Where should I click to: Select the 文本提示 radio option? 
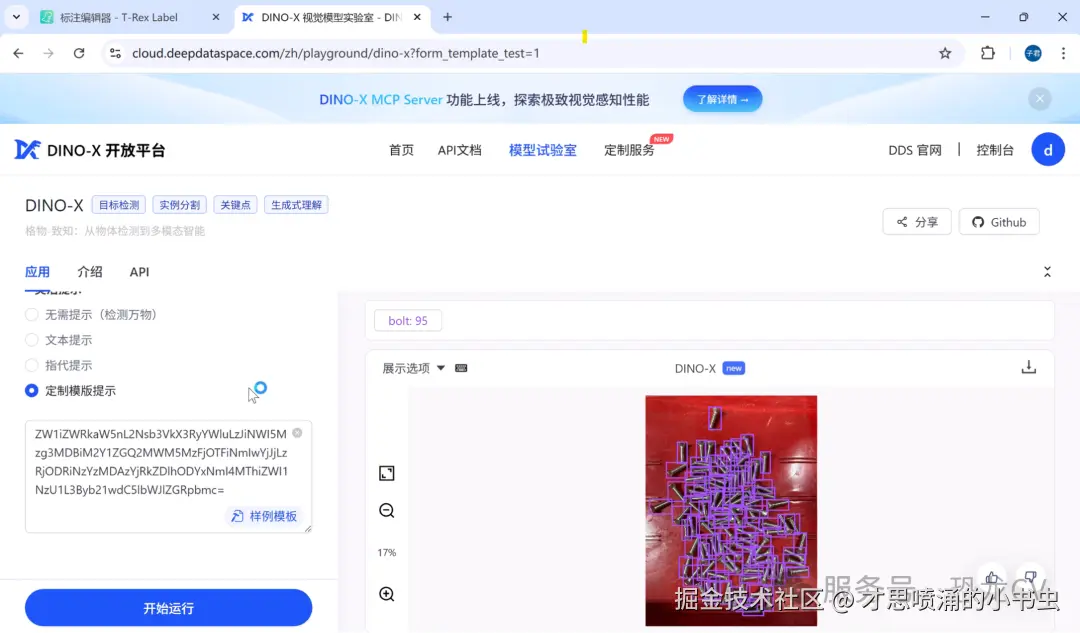click(x=31, y=339)
